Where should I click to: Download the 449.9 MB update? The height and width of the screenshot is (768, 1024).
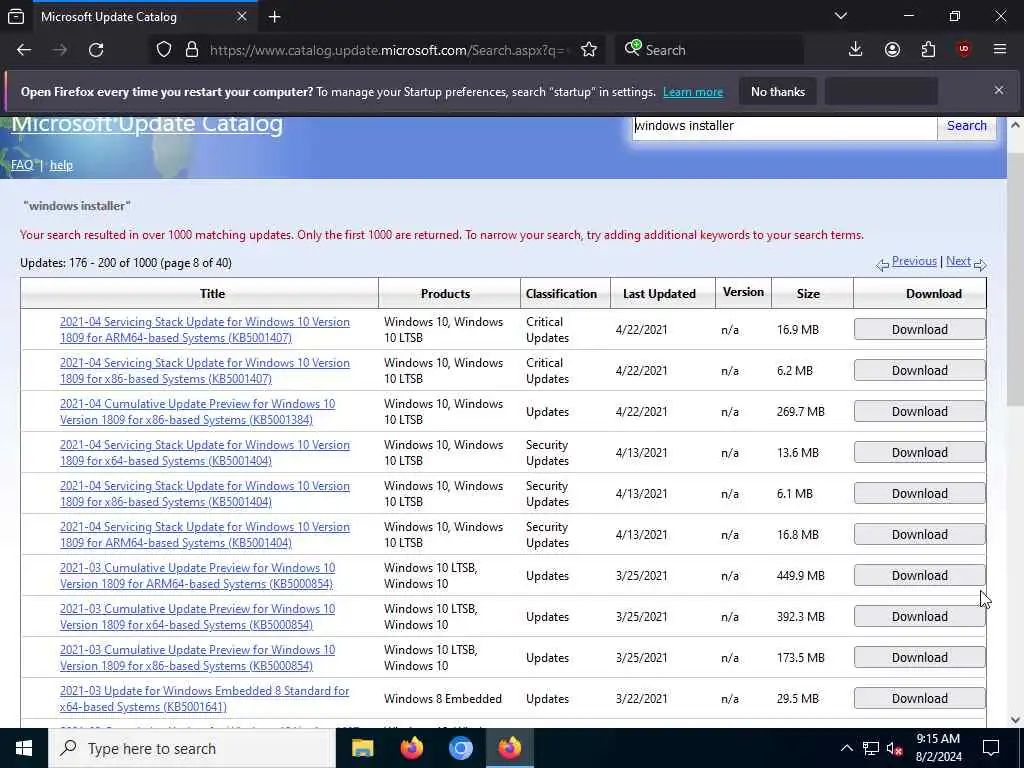920,575
